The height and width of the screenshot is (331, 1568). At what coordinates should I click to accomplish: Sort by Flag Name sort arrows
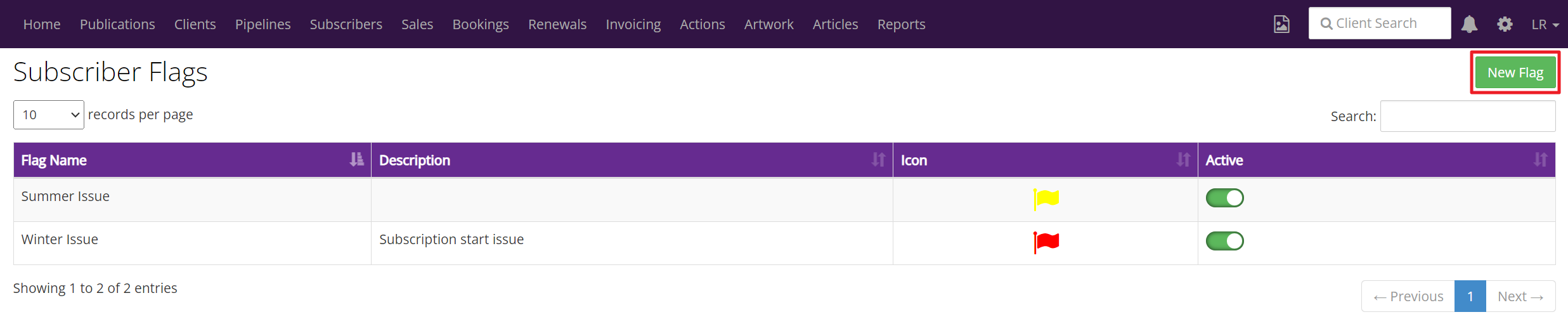point(357,159)
